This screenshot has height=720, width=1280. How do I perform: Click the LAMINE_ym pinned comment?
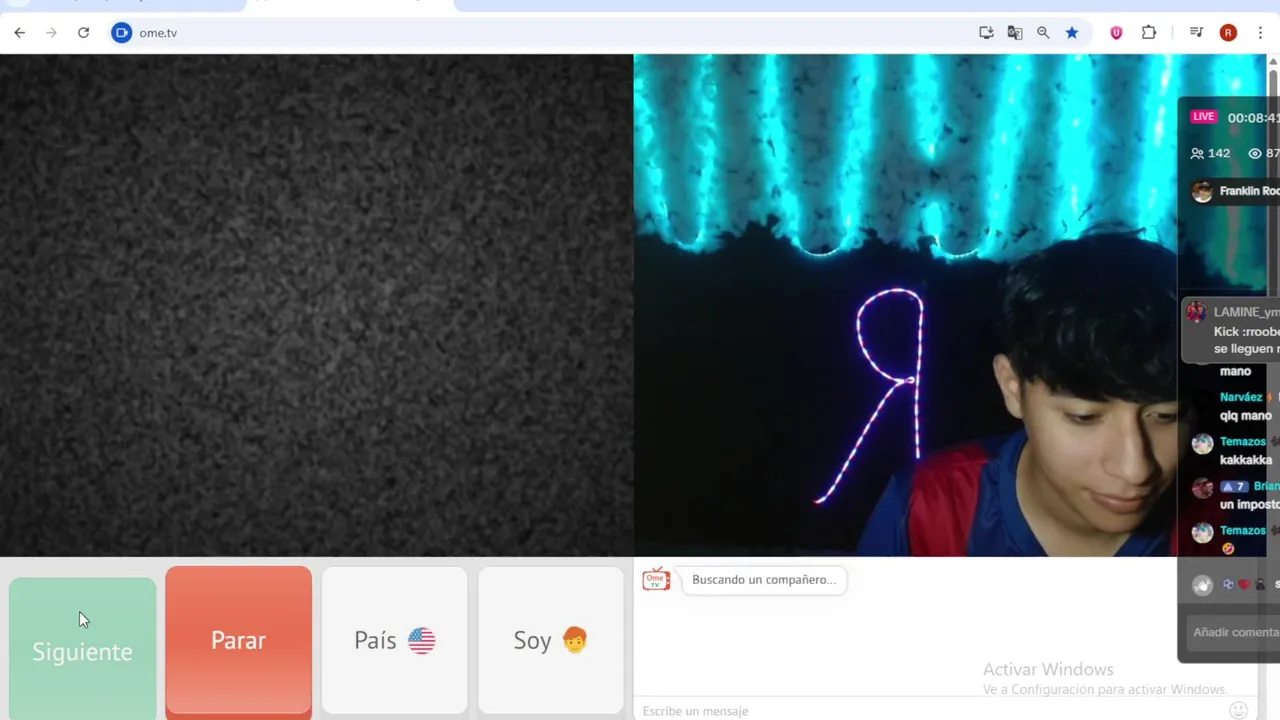(1231, 330)
